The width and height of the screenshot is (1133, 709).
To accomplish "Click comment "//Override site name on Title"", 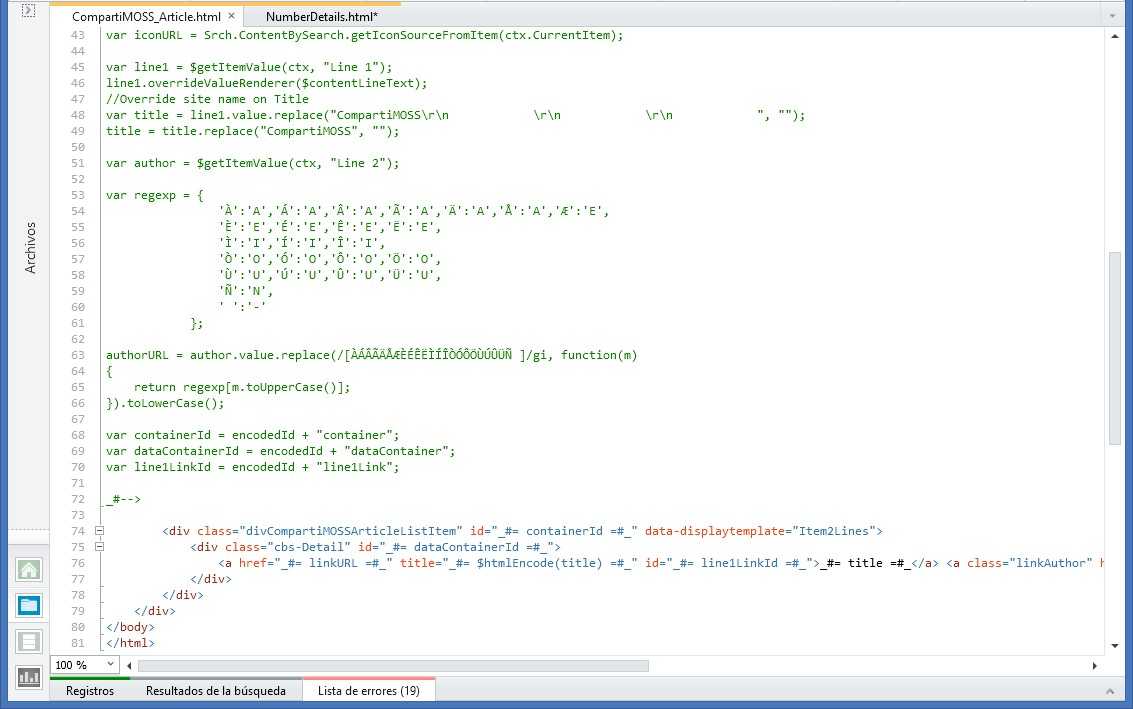I will pyautogui.click(x=207, y=99).
